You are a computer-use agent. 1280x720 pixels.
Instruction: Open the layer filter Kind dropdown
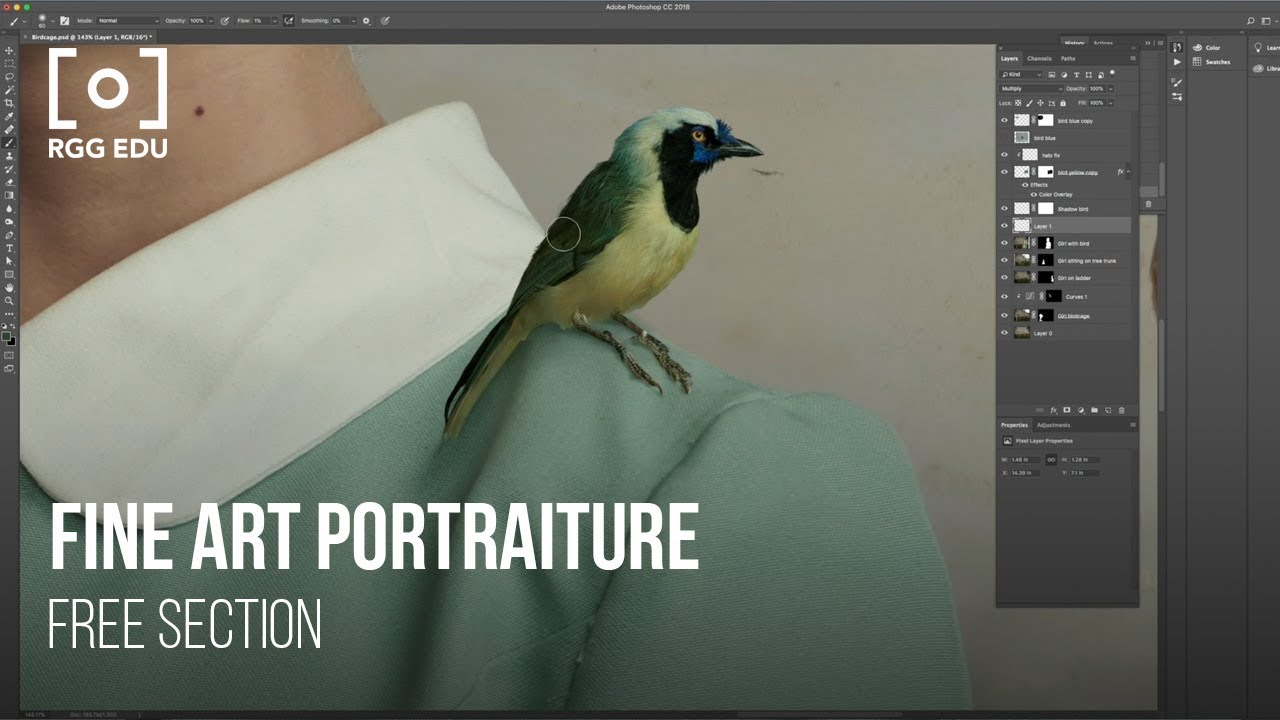(x=1022, y=75)
